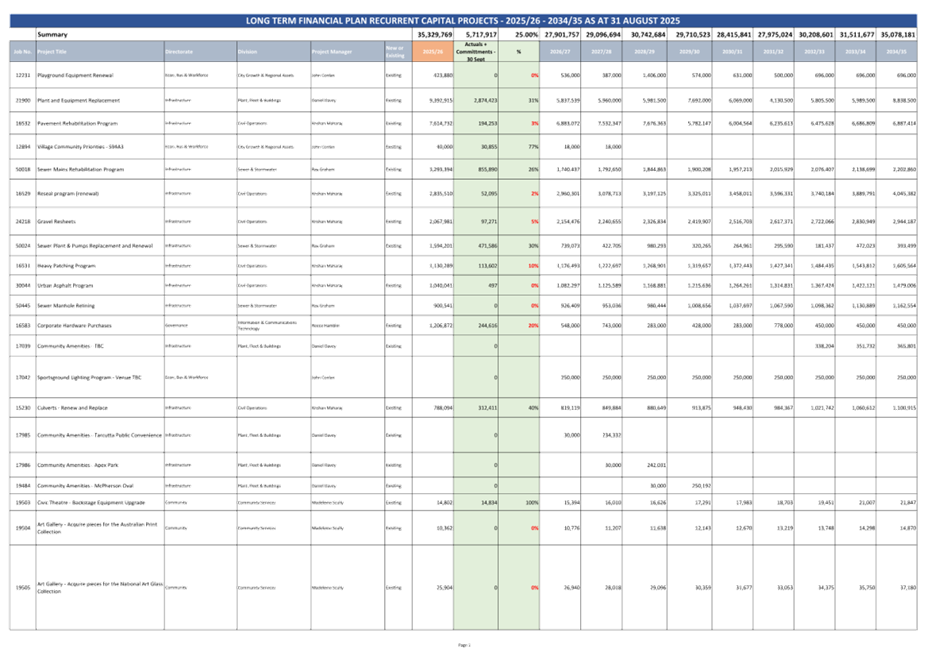The image size is (928, 657).
Task: Click the 2030/31 column header
Action: (728, 50)
